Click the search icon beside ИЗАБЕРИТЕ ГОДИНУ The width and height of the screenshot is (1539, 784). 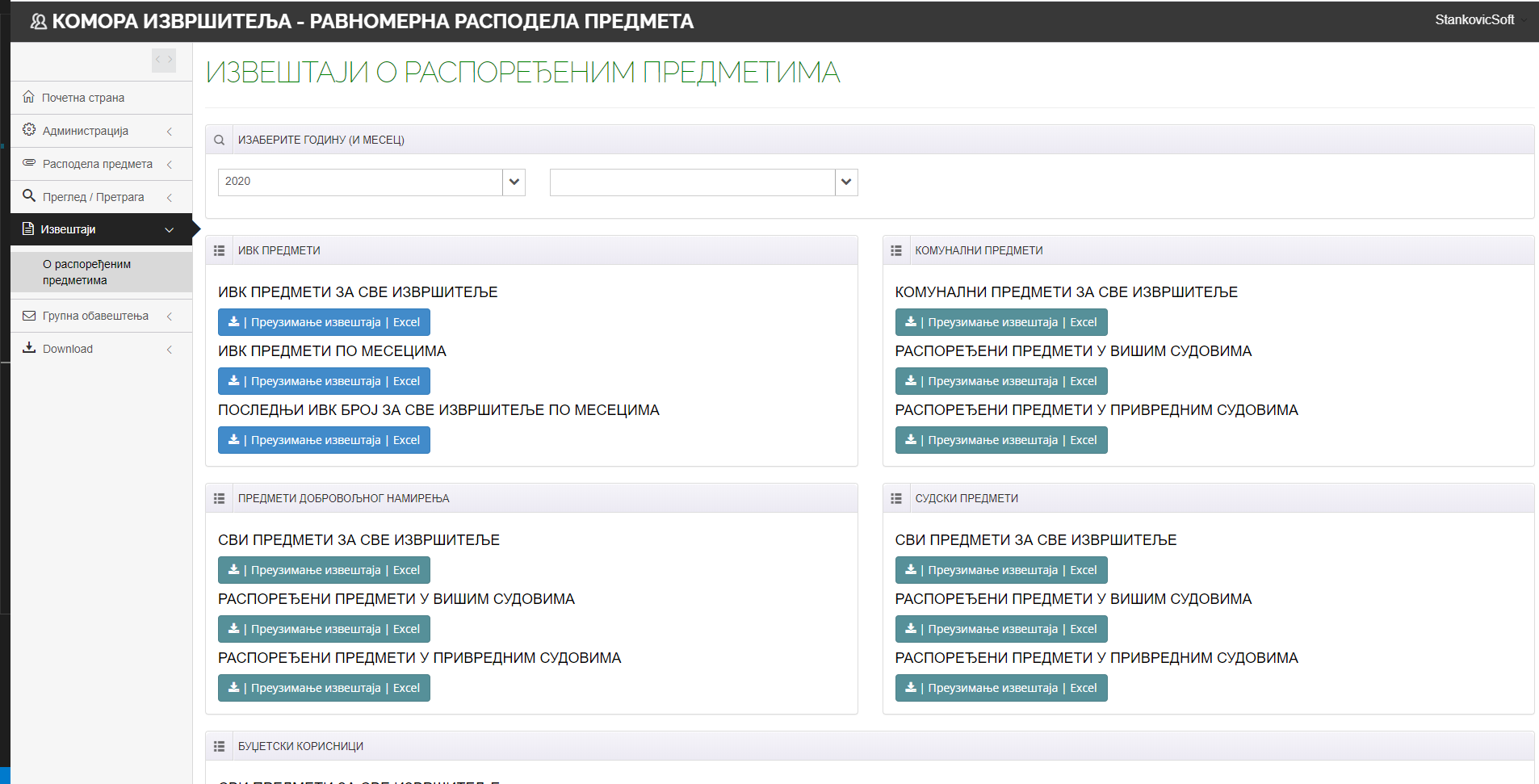[x=220, y=140]
